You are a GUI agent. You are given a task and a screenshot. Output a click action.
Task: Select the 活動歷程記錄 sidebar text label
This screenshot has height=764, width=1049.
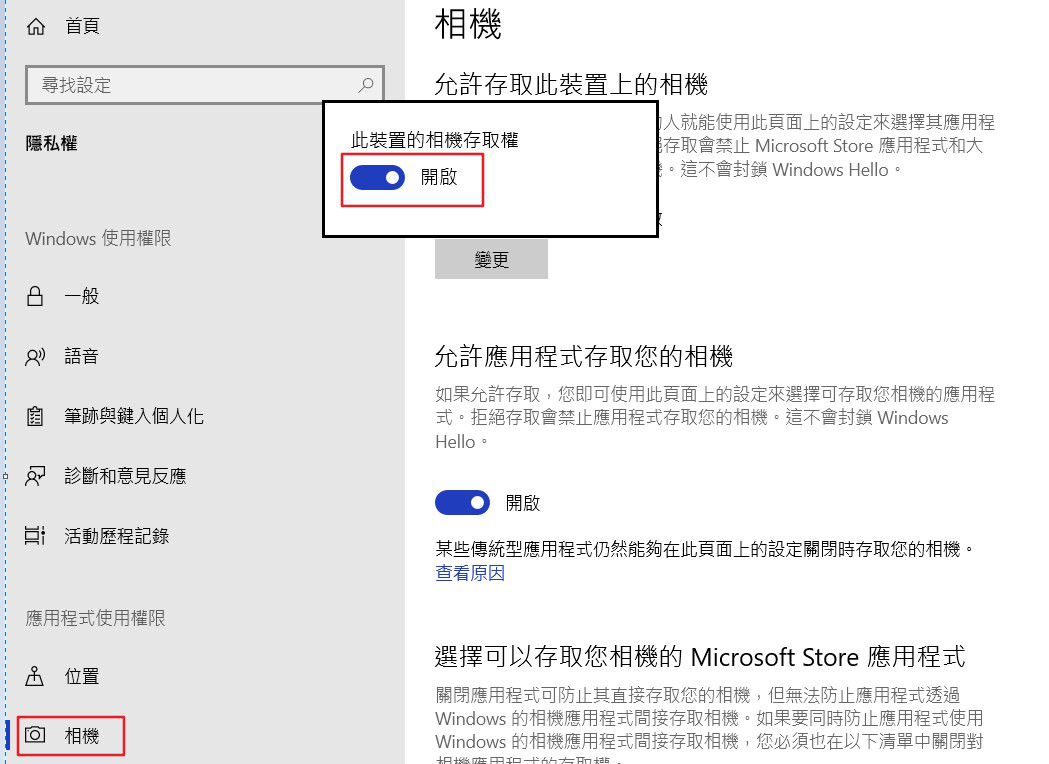point(117,536)
